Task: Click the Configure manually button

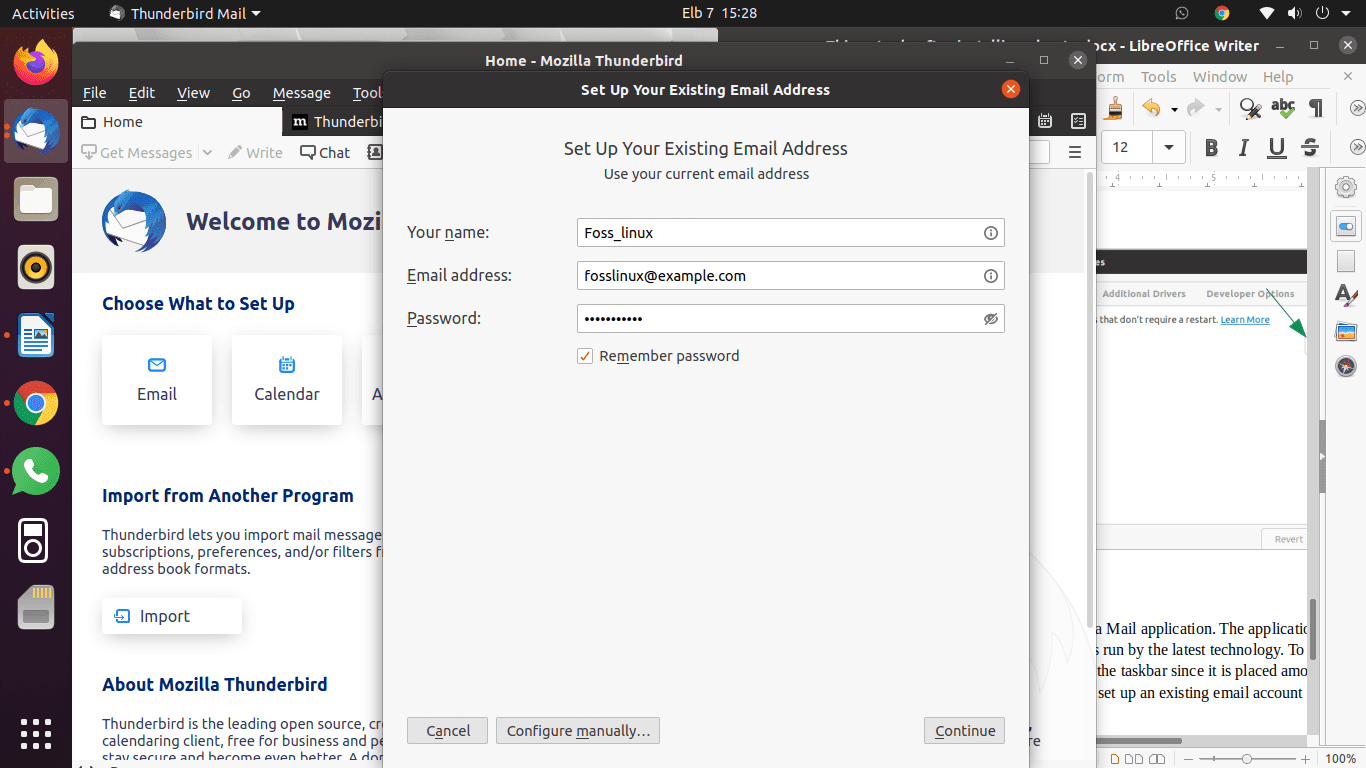Action: click(x=578, y=730)
